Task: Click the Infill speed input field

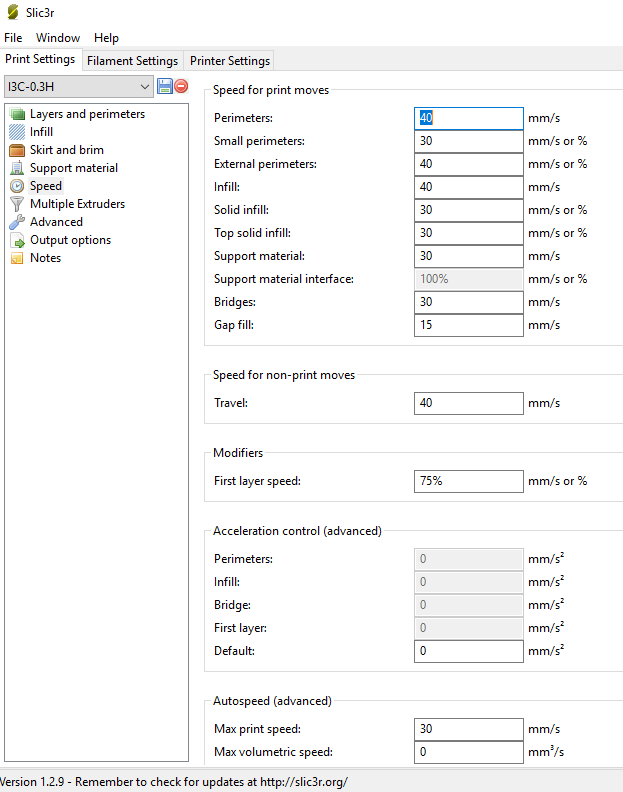Action: click(x=469, y=187)
